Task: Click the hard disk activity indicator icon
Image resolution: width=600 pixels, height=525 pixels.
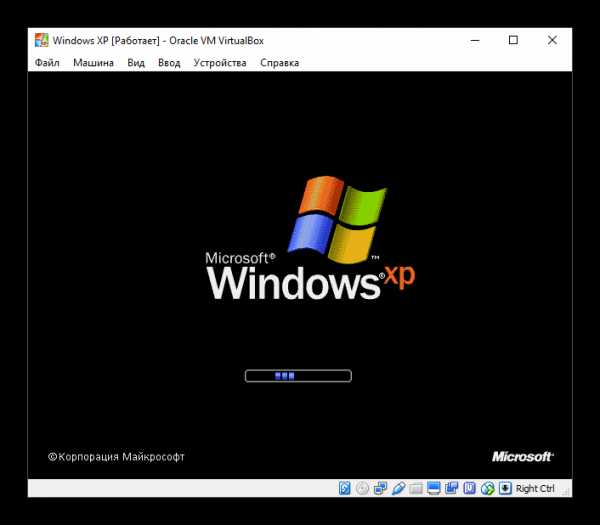Action: (344, 488)
